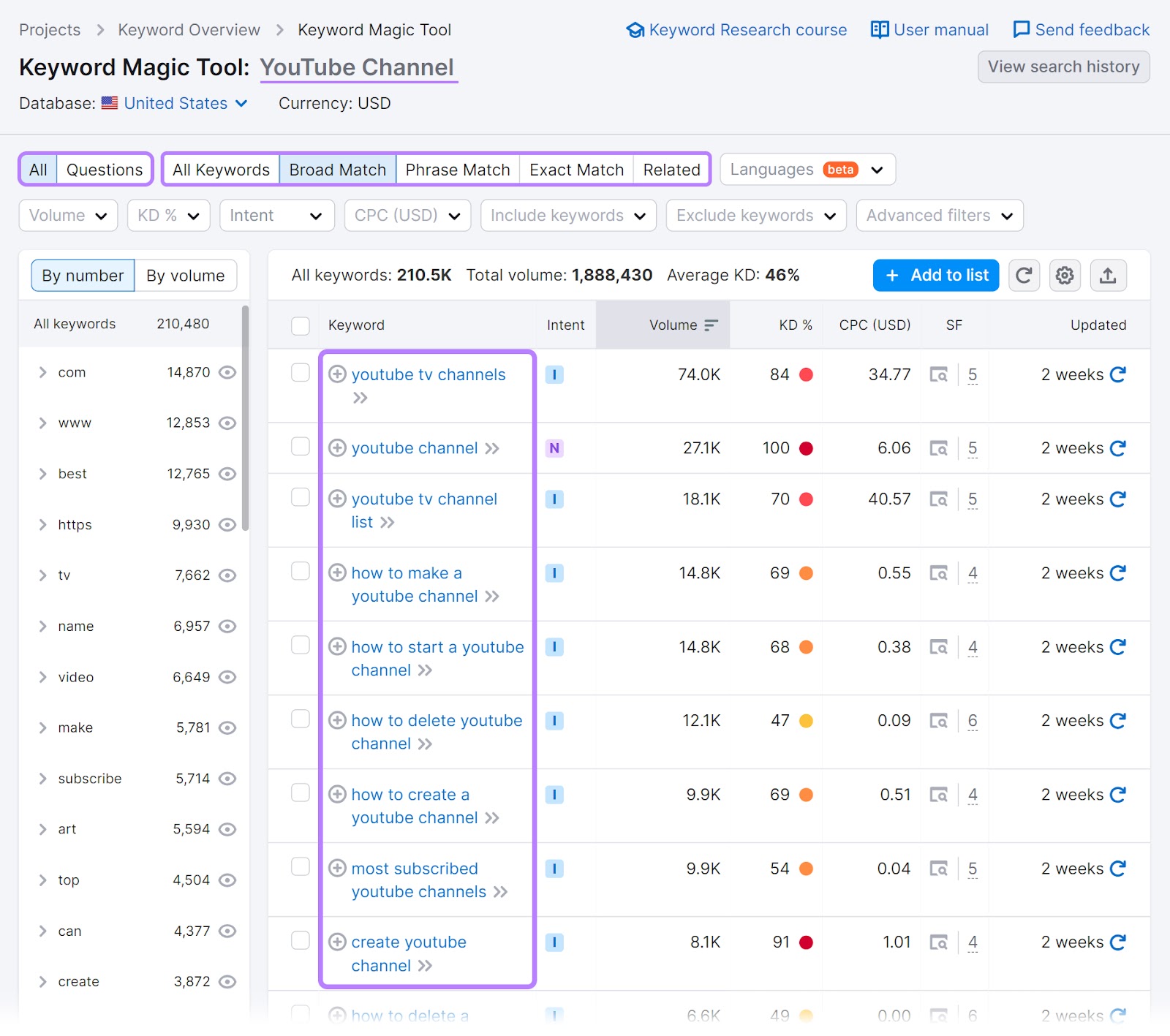Open the Volume filter dropdown

point(67,215)
